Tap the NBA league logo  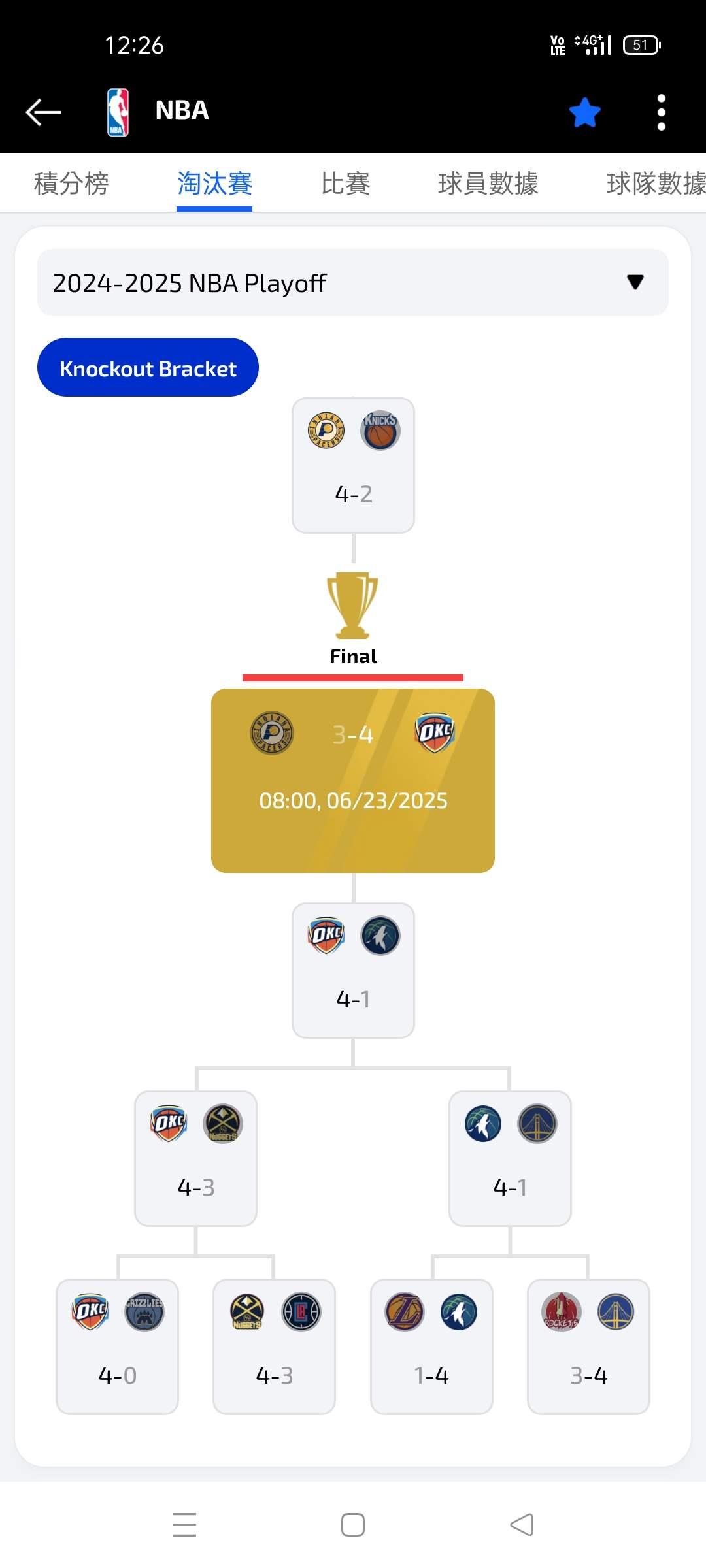coord(118,112)
